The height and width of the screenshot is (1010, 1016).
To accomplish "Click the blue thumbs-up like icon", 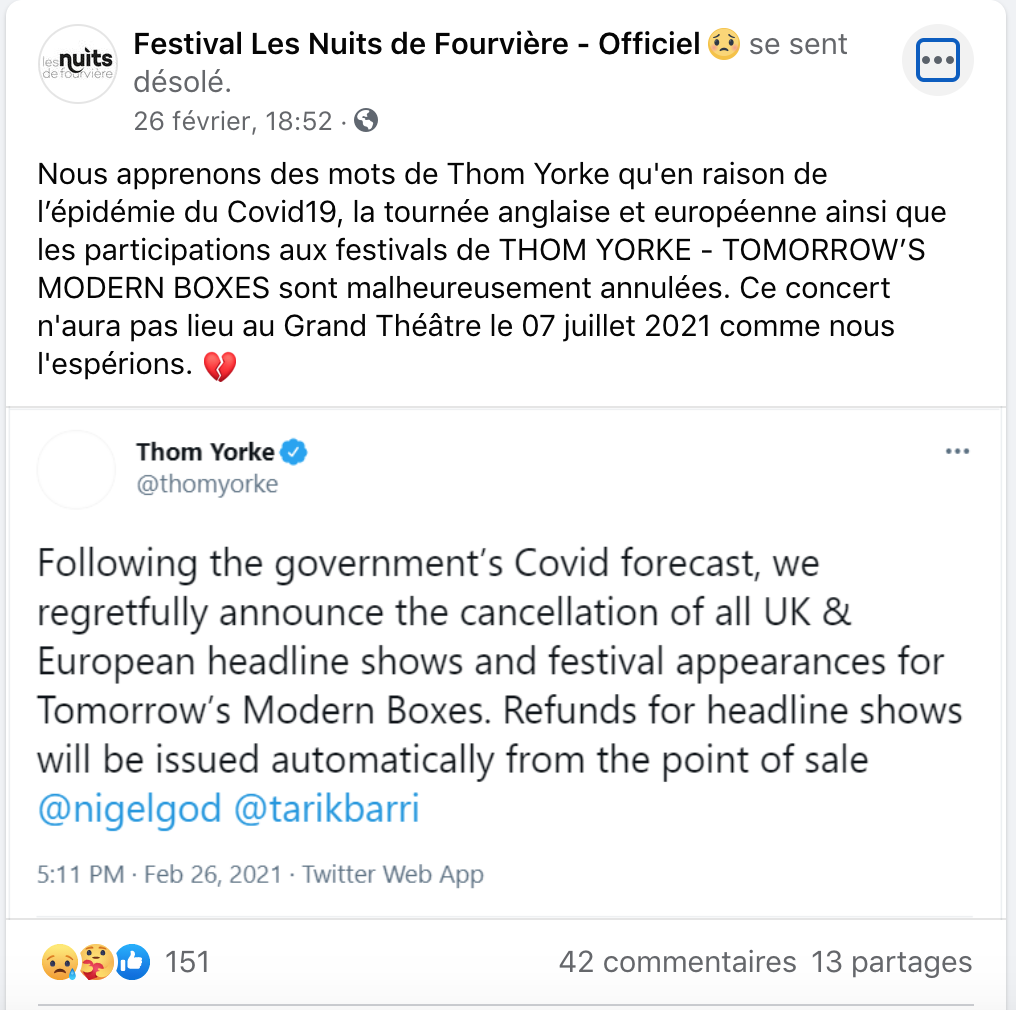I will point(132,963).
